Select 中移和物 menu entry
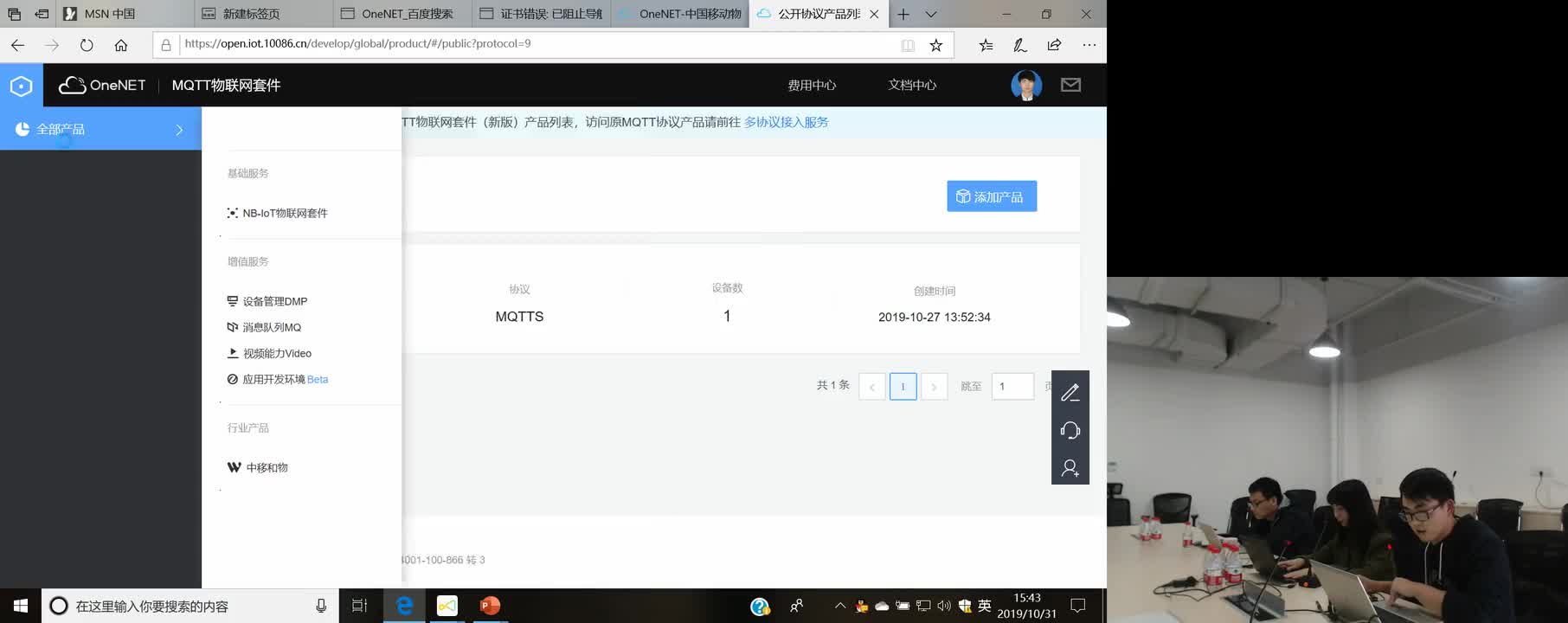The image size is (1568, 623). point(257,467)
